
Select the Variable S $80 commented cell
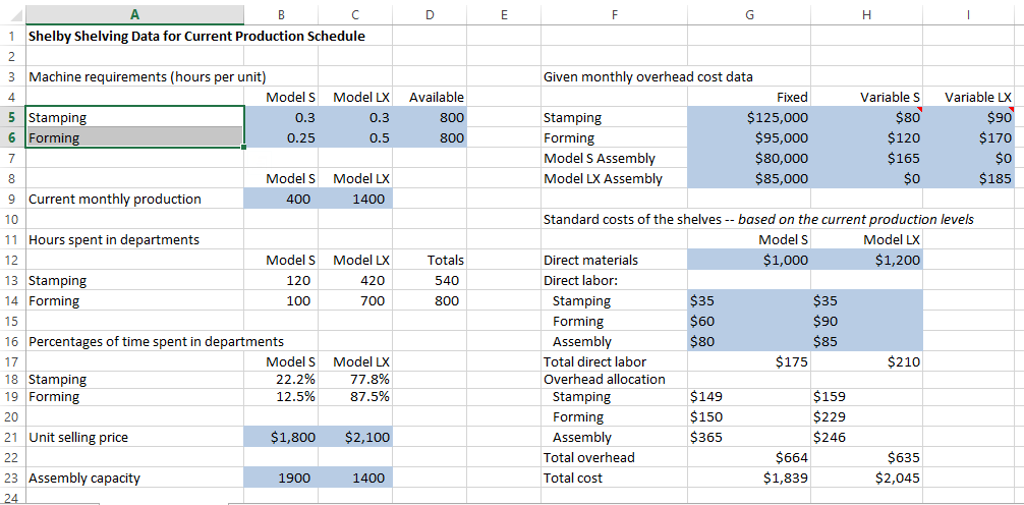click(x=867, y=118)
